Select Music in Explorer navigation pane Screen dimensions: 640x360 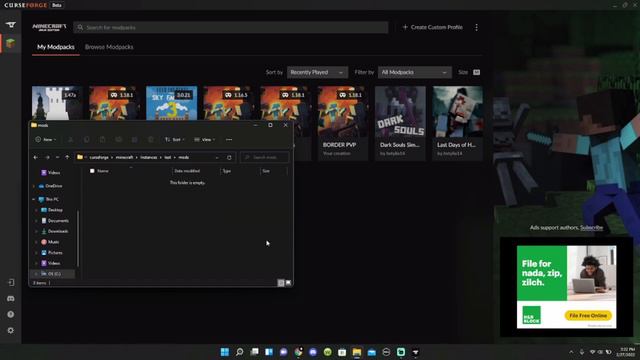click(x=51, y=242)
